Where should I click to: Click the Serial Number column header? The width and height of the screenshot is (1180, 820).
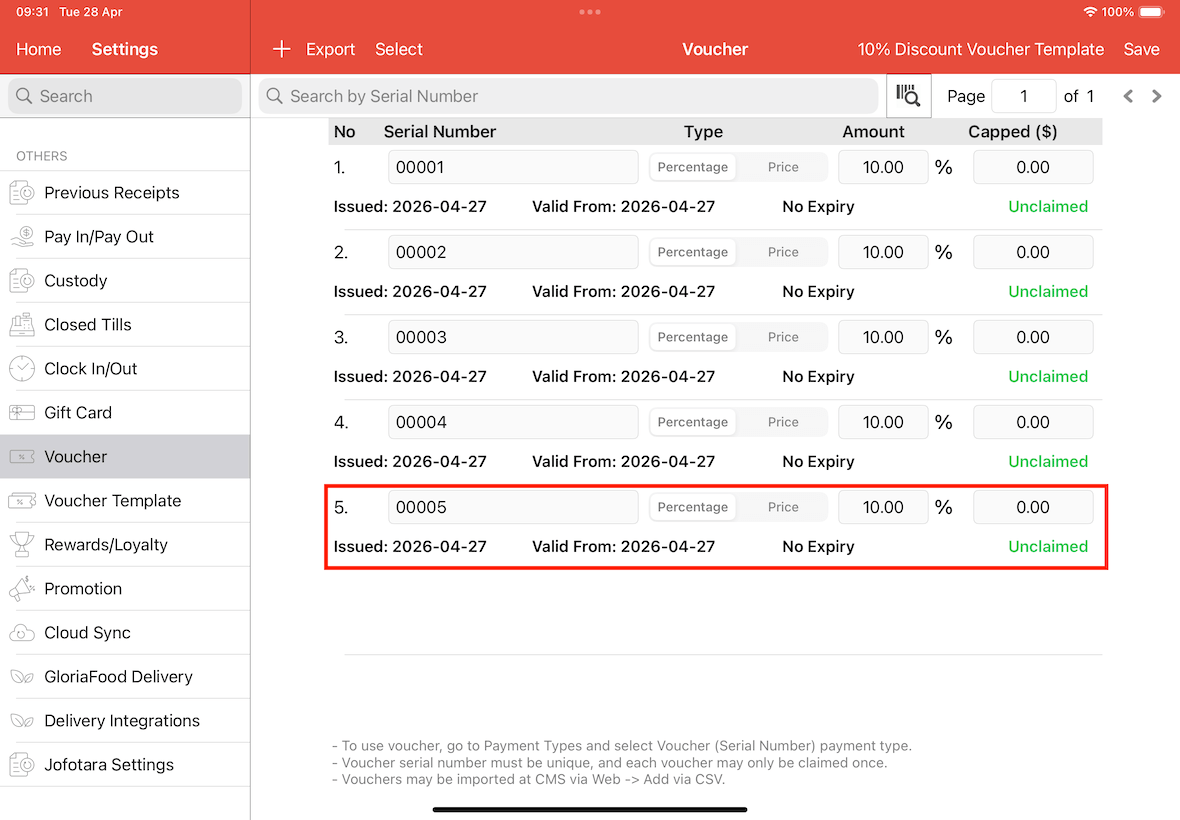[x=439, y=132]
